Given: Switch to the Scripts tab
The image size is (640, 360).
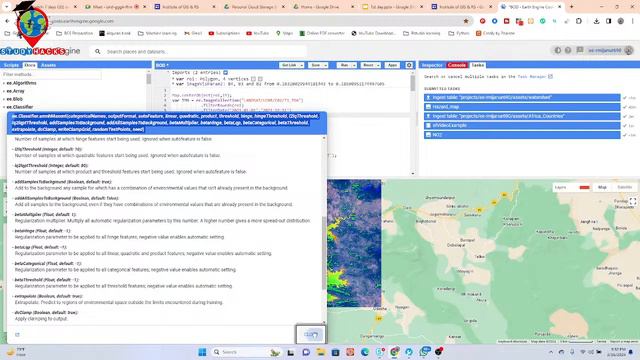Looking at the screenshot, I should coord(11,65).
